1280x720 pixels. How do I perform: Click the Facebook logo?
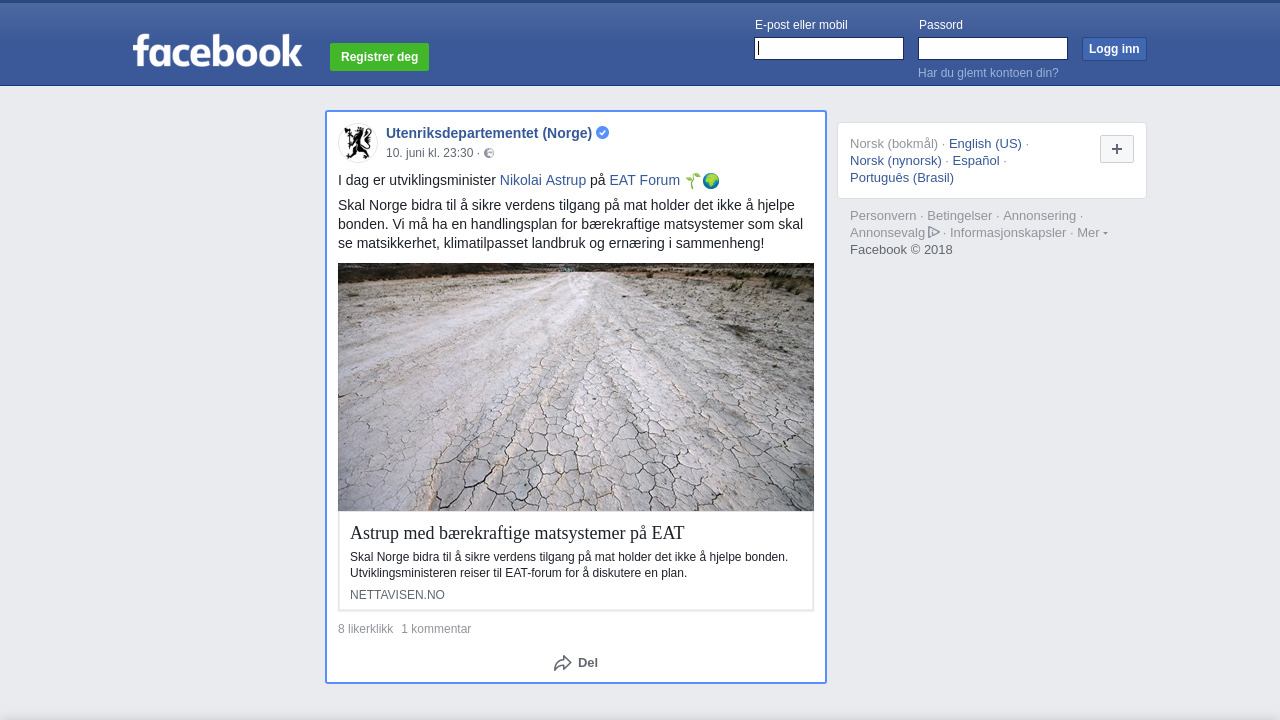[x=217, y=51]
